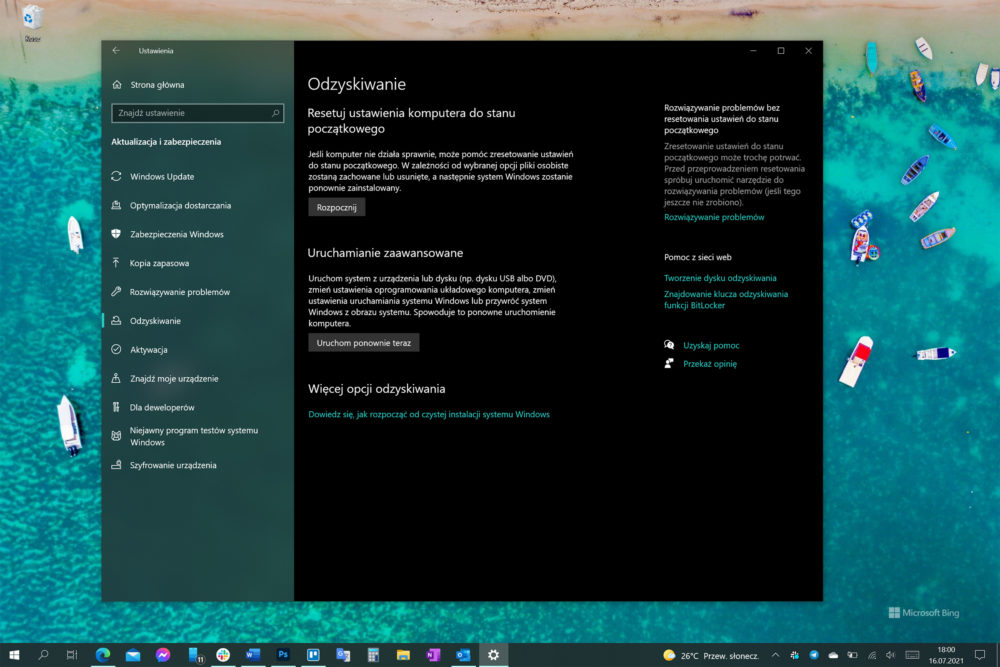Open Your Phone app on taskbar
The image size is (1000, 667).
coord(194,655)
